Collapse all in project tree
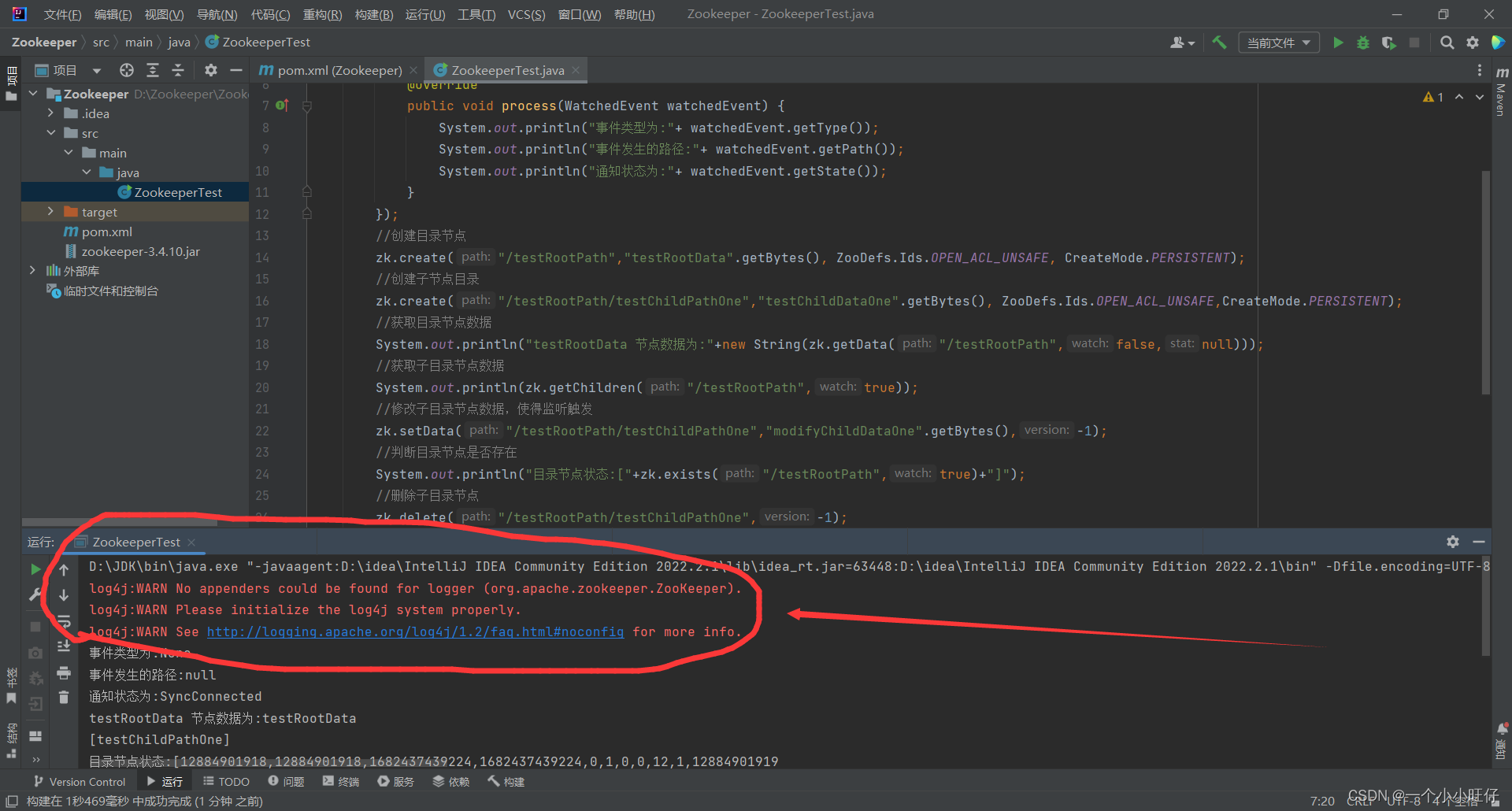Viewport: 1512px width, 811px height. pyautogui.click(x=178, y=70)
